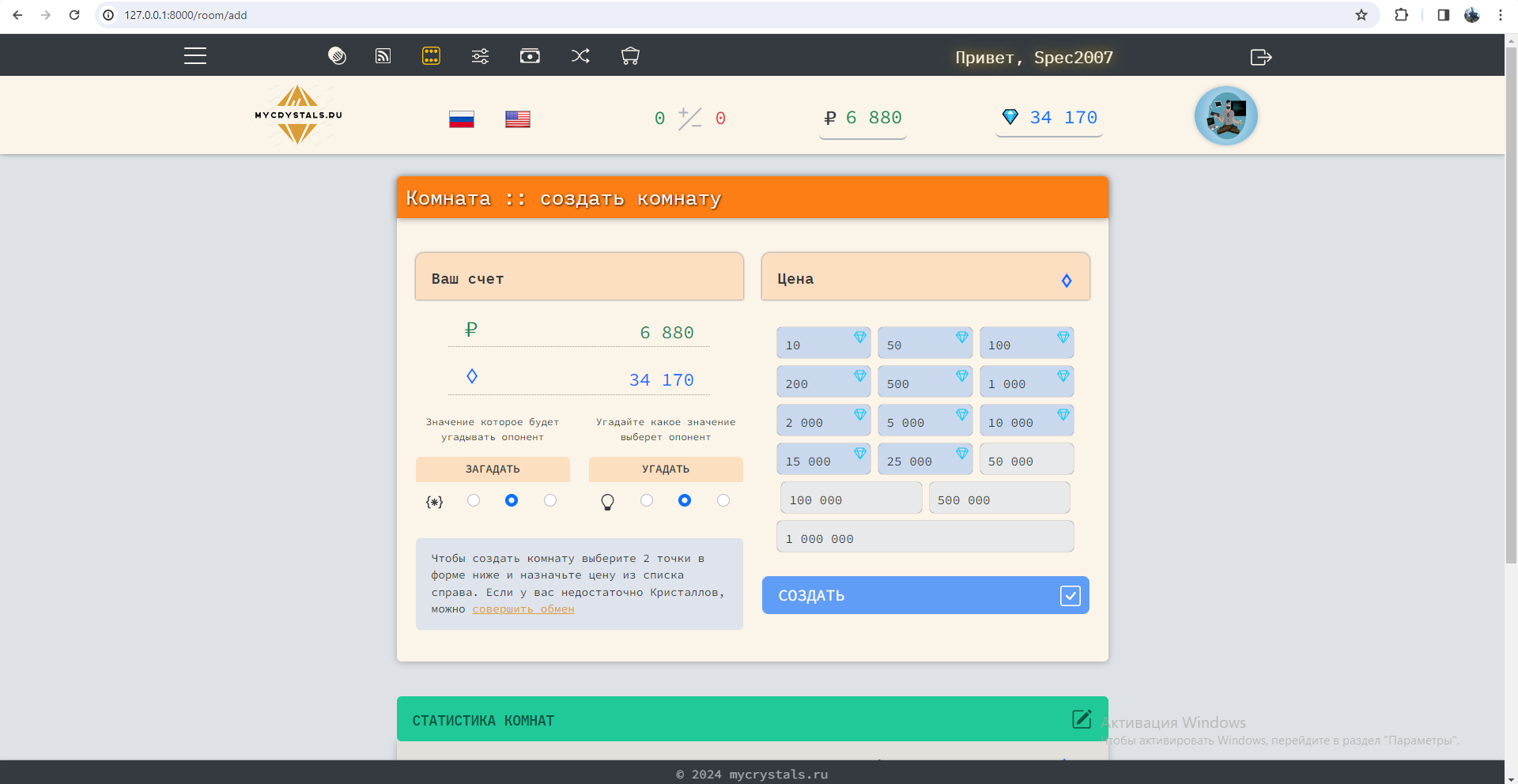Choose the 50 crystals price
The image size is (1518, 784).
(x=925, y=343)
